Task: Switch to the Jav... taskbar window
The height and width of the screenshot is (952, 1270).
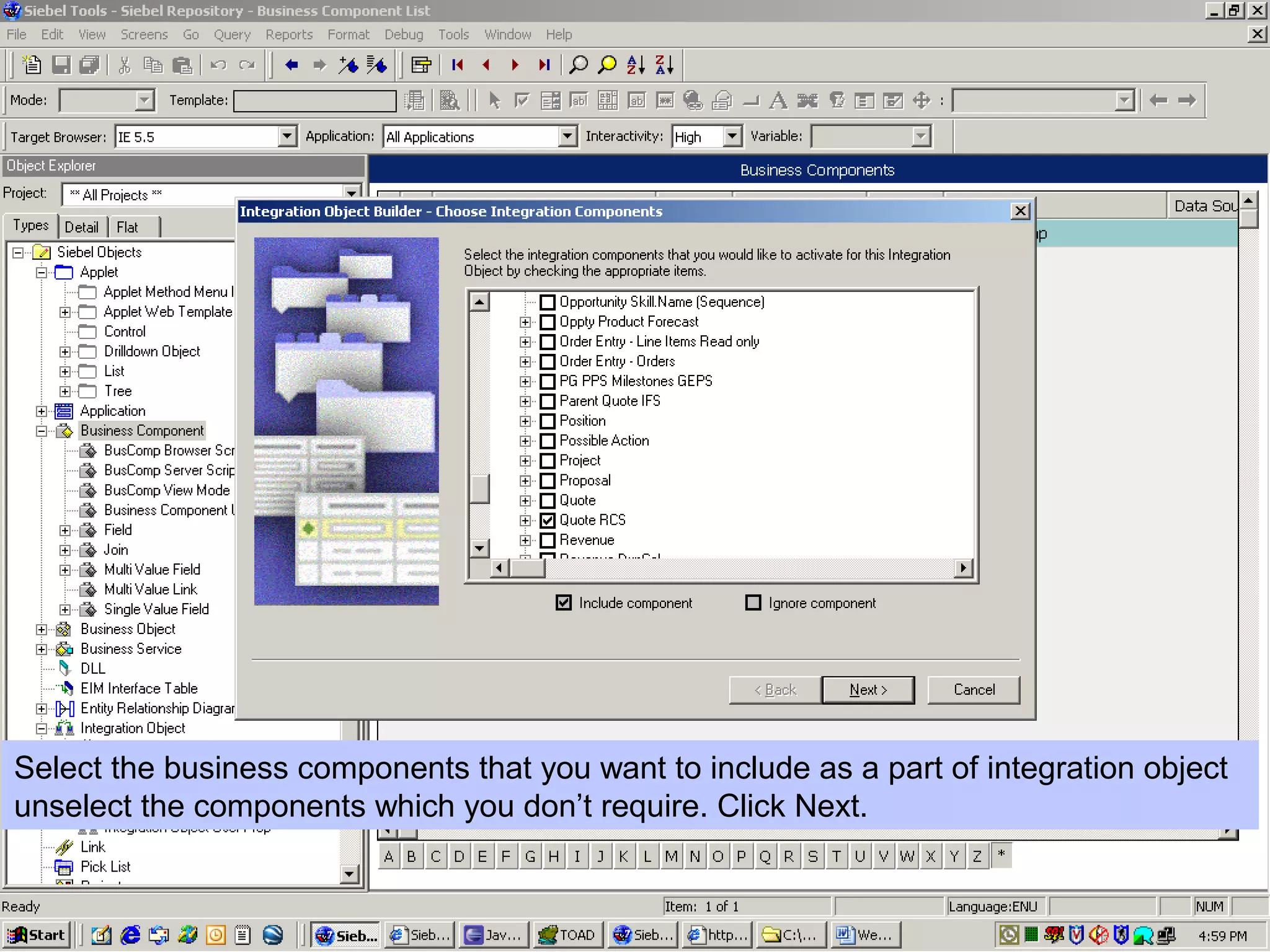Action: [494, 935]
